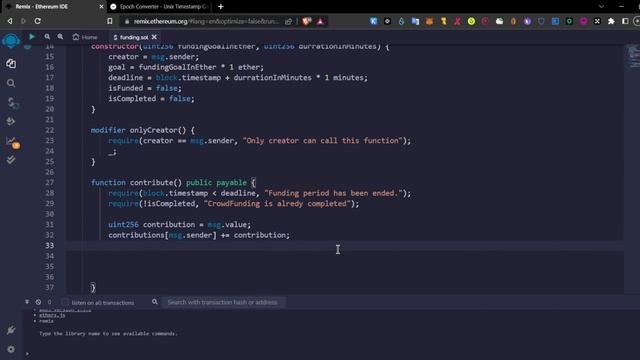Open the MetaMask fox extension

[x=429, y=21]
